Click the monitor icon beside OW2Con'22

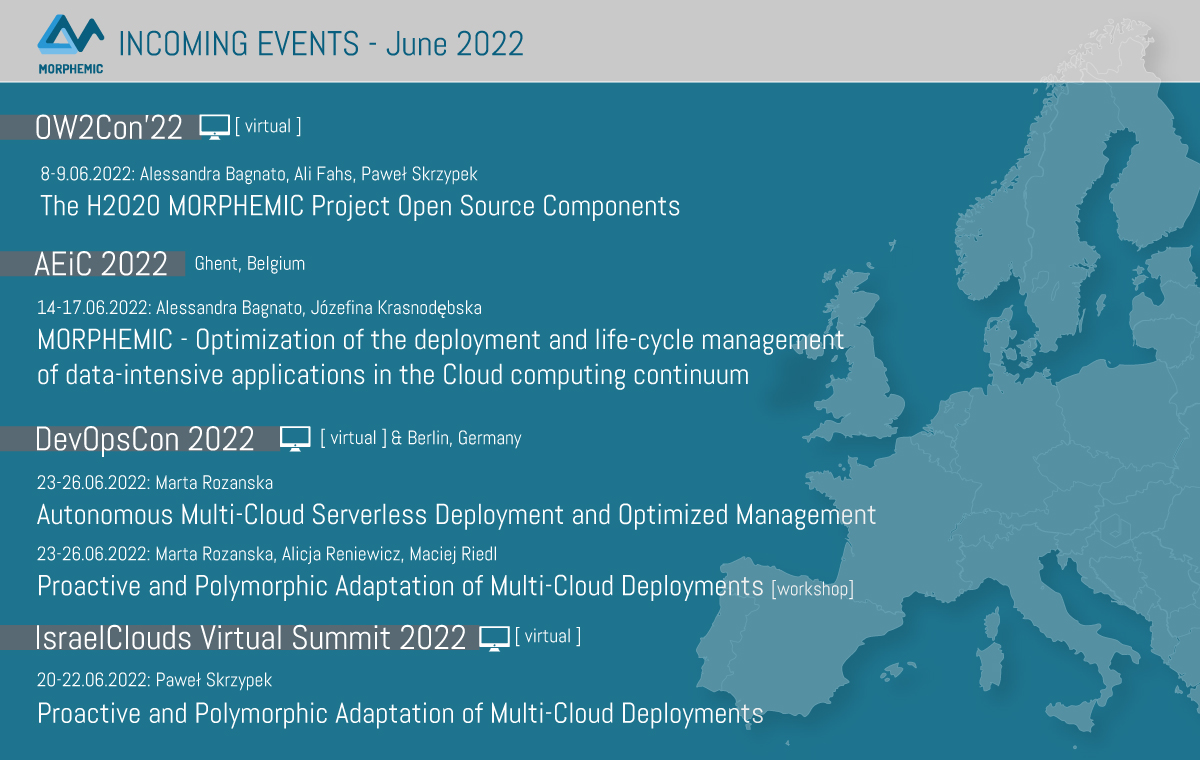(x=215, y=127)
